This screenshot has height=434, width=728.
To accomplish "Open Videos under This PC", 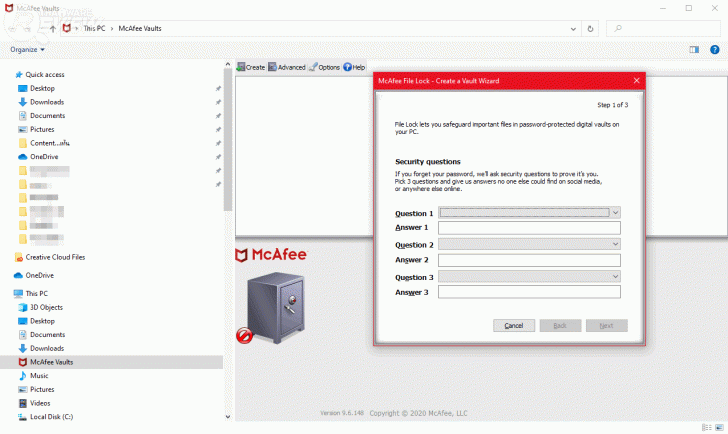I will click(x=40, y=403).
